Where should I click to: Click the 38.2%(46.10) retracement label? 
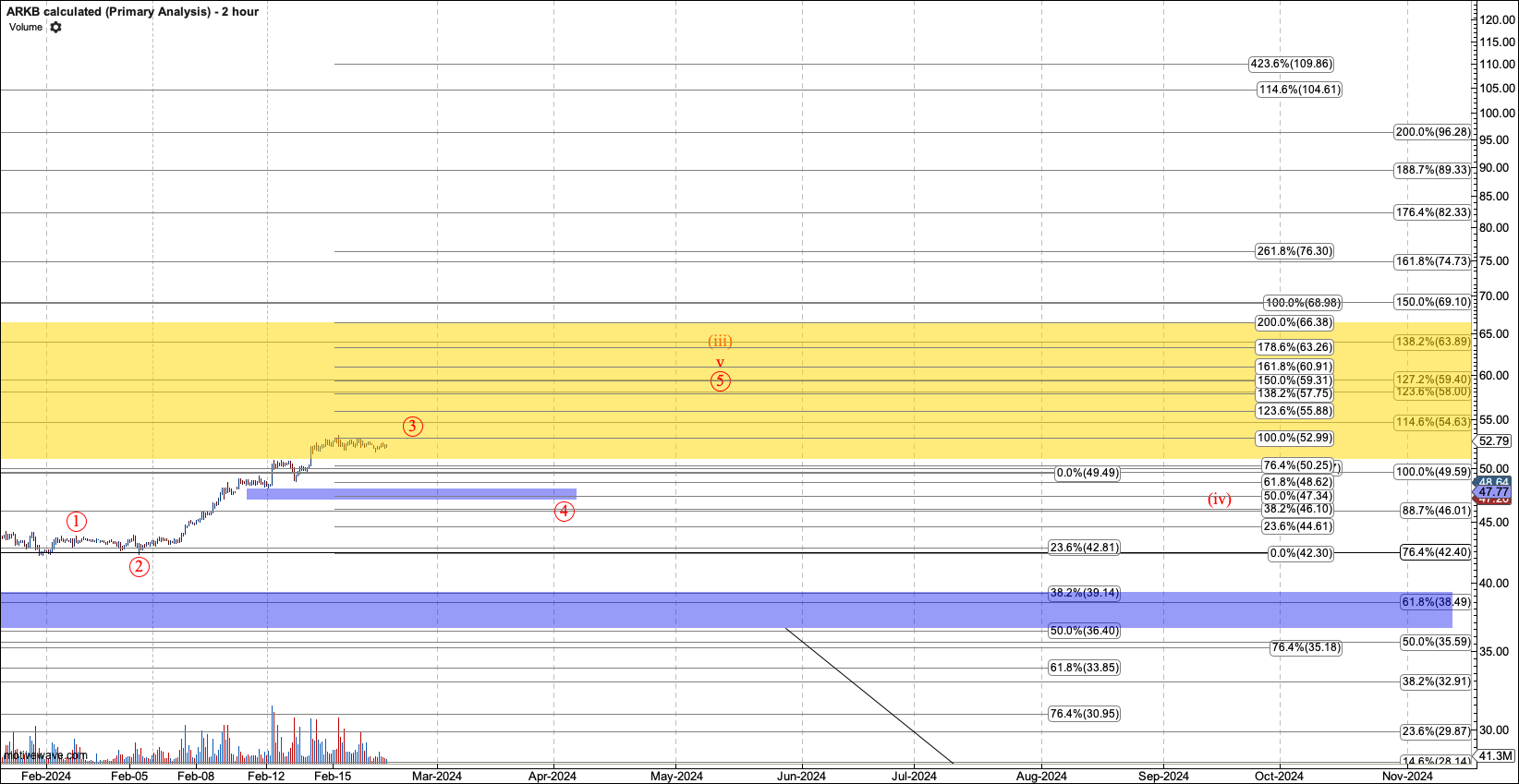tap(1297, 510)
